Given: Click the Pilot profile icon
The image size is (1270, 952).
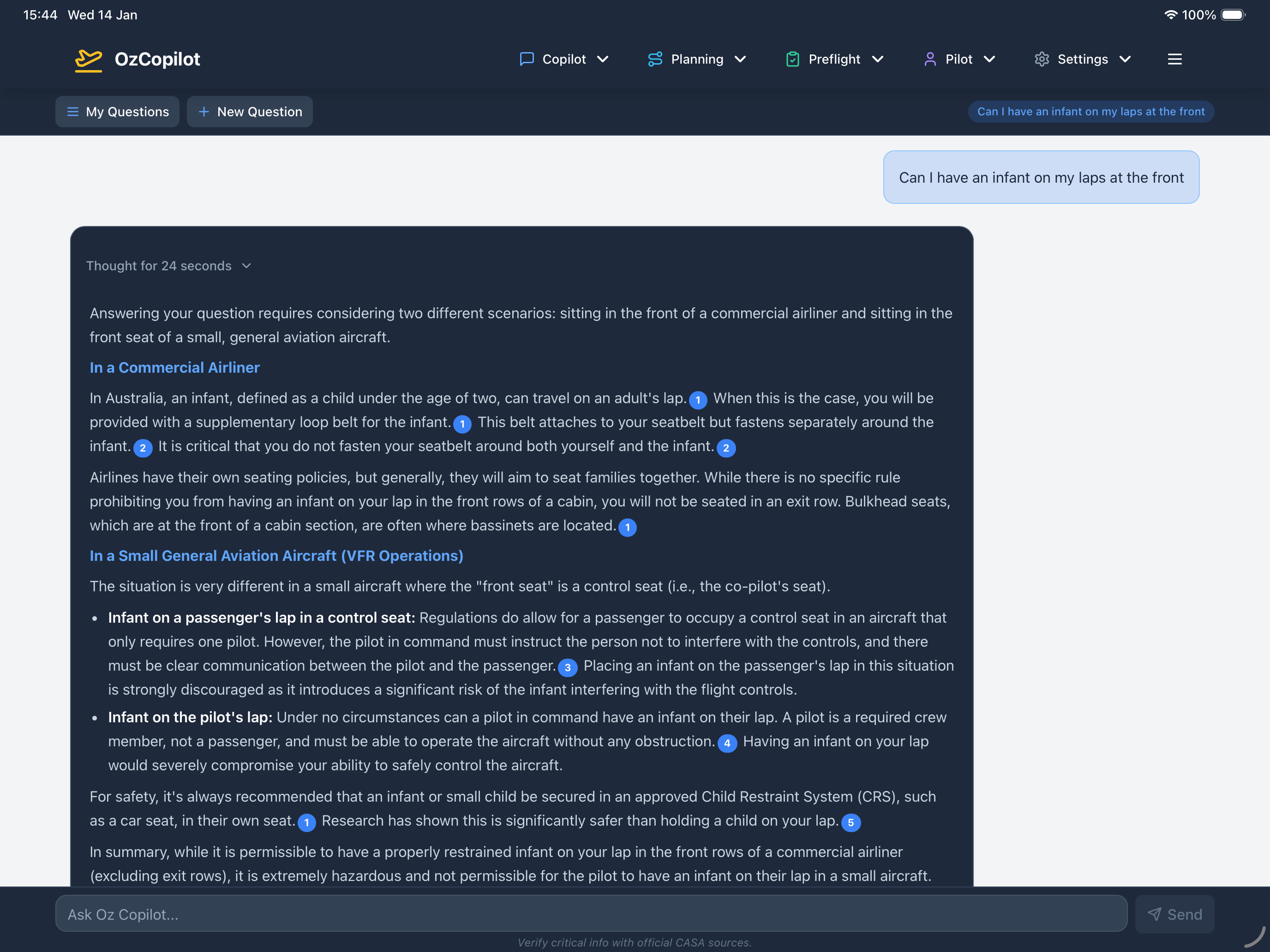Looking at the screenshot, I should (930, 59).
